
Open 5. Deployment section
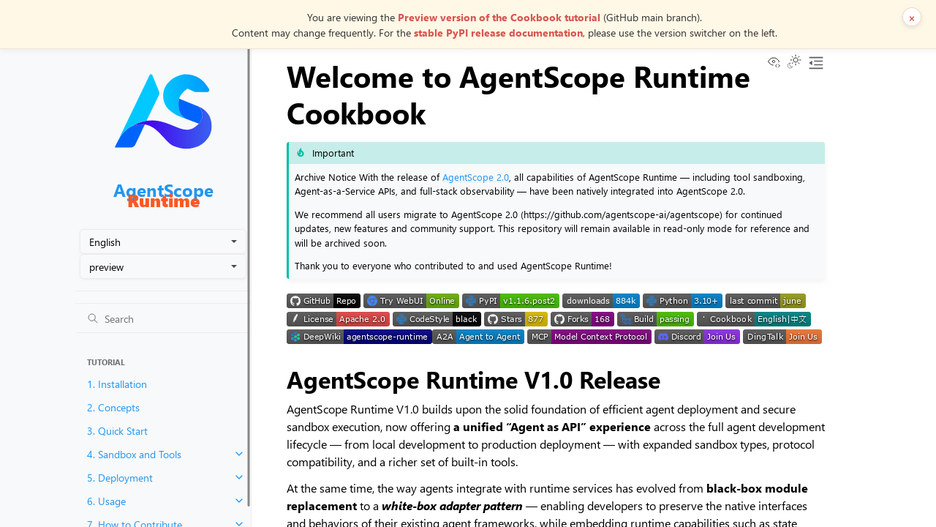(x=119, y=478)
